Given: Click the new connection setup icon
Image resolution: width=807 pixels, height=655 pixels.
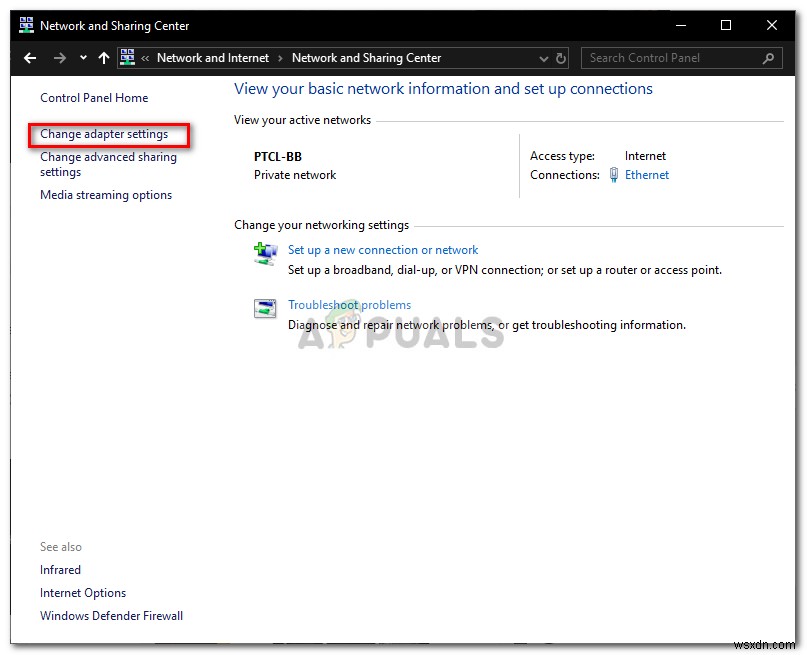Looking at the screenshot, I should pos(266,254).
